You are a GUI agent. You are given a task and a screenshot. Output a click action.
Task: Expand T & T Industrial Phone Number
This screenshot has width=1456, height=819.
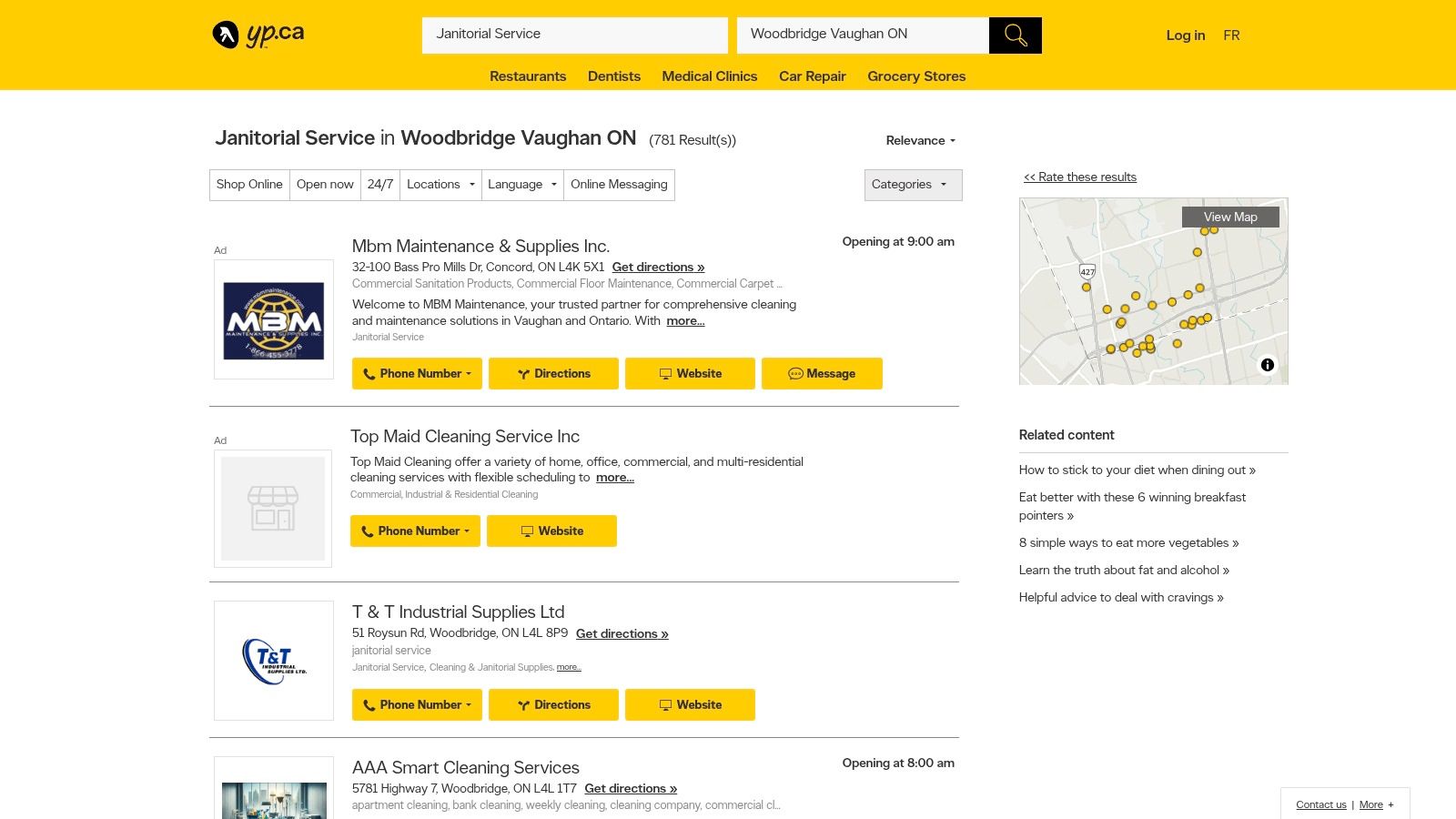[417, 704]
